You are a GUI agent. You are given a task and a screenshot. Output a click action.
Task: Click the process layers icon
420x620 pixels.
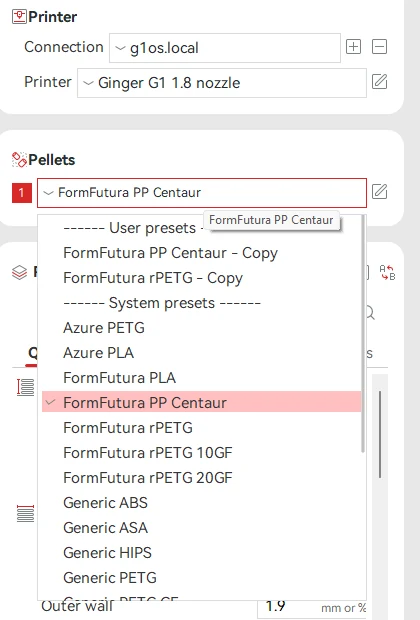[19, 272]
